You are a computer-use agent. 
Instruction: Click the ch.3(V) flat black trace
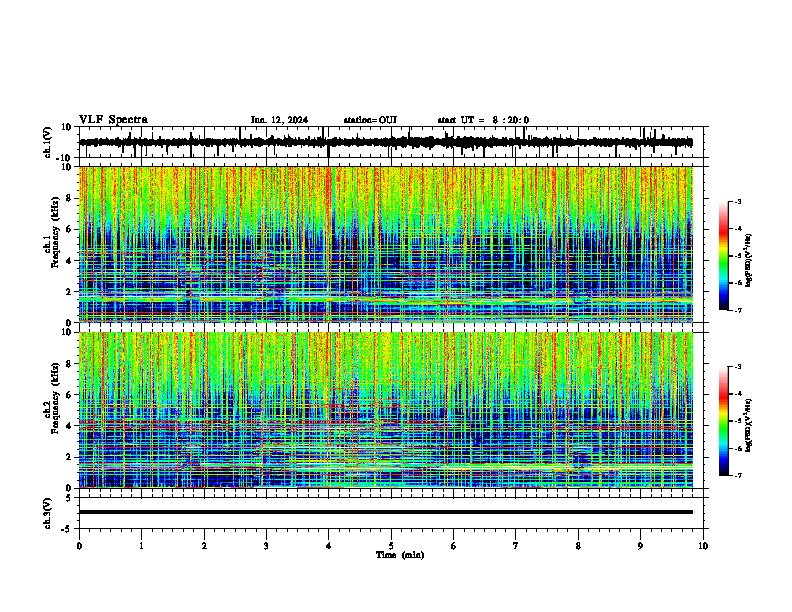coord(386,512)
